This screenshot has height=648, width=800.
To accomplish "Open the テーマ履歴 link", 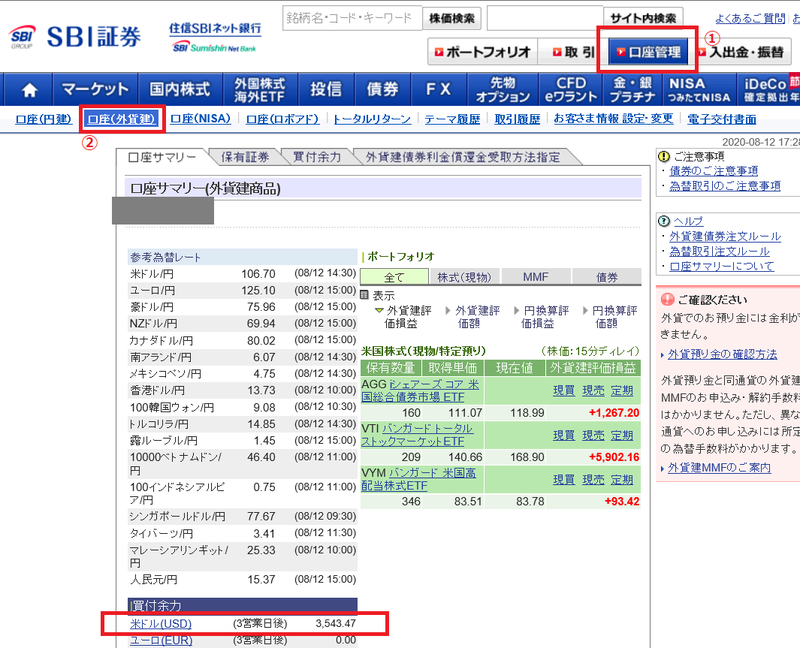I will point(453,119).
